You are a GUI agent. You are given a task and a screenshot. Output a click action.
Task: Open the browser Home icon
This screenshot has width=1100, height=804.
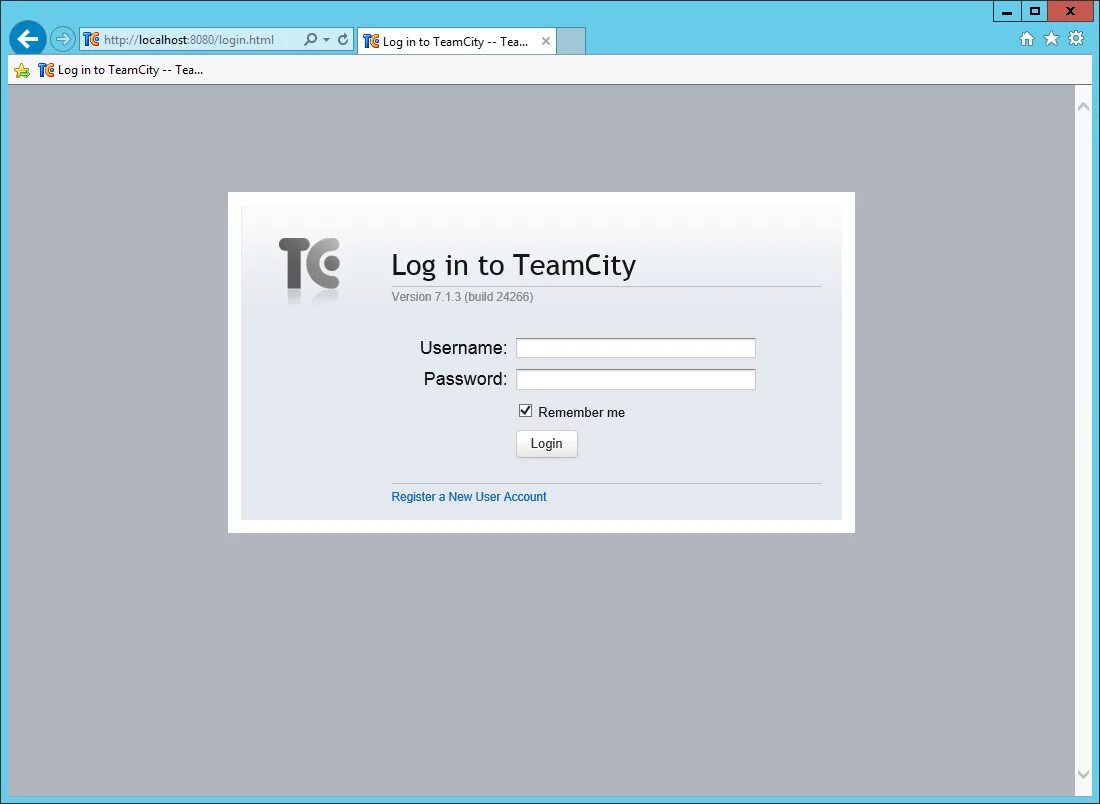[x=1026, y=39]
